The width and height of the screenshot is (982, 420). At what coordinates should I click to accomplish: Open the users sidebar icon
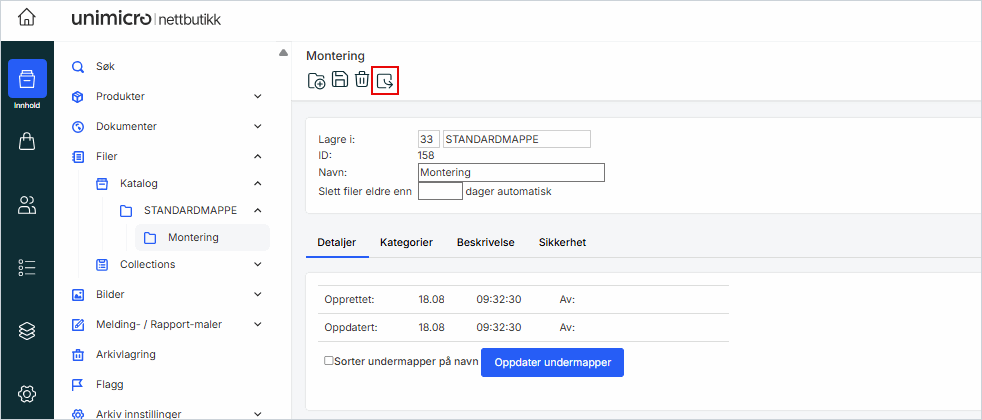click(x=27, y=205)
